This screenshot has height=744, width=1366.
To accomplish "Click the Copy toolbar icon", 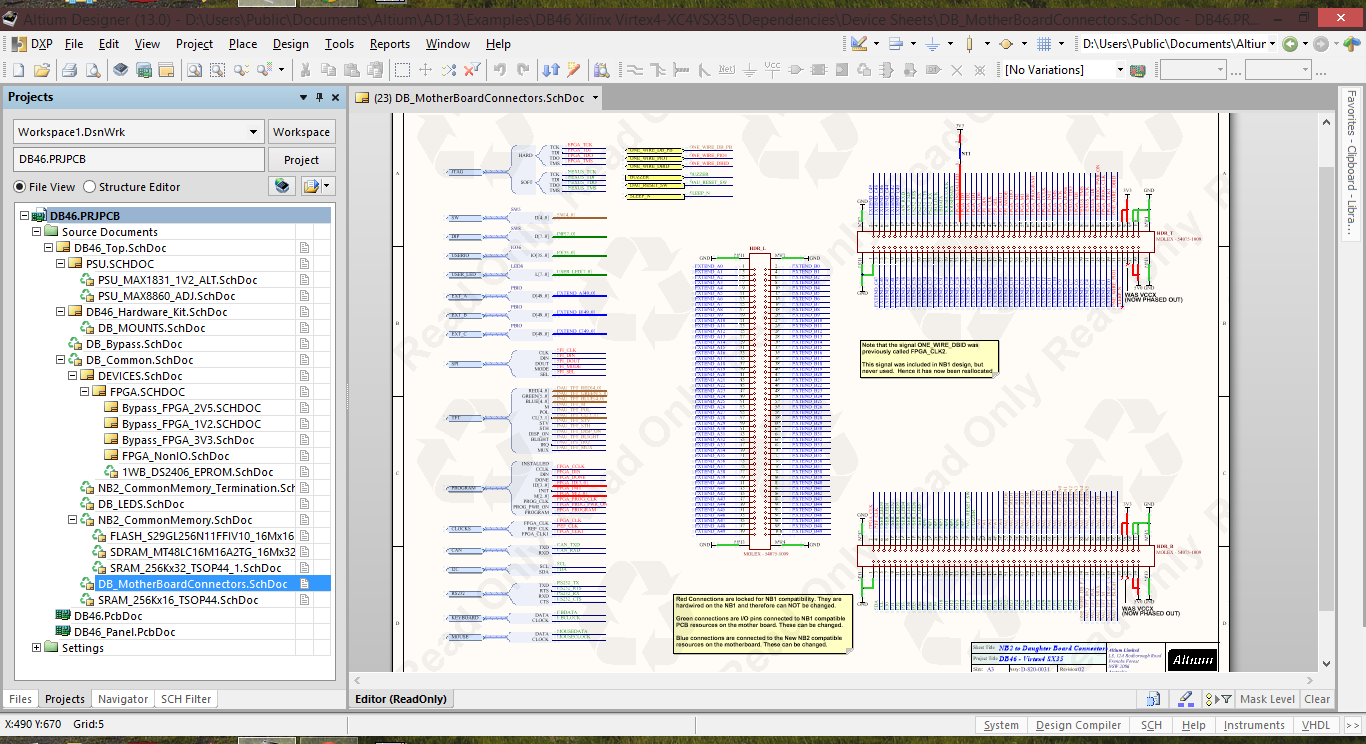I will [327, 70].
